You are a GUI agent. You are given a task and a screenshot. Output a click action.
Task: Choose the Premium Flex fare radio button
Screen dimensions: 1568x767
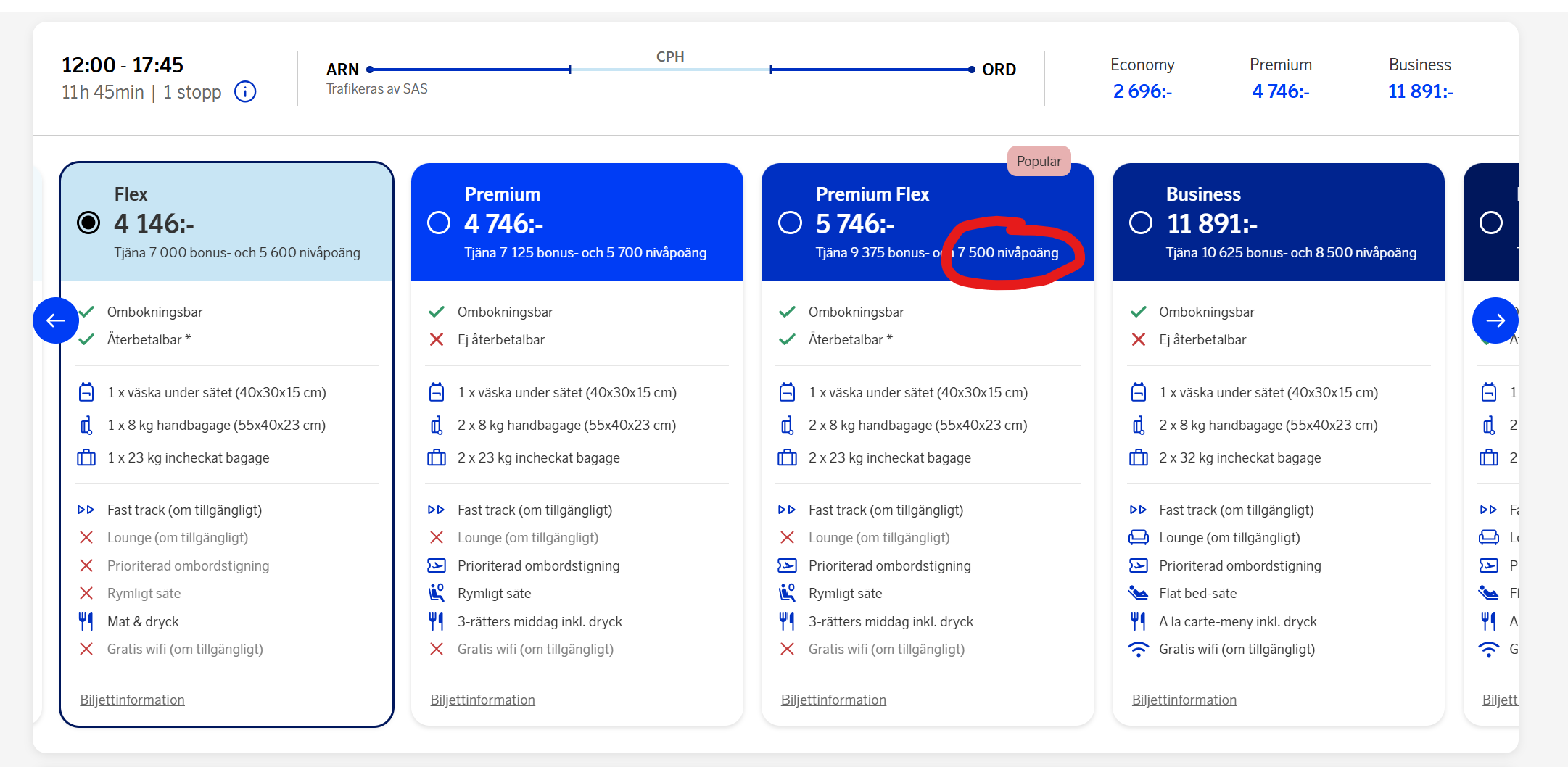(790, 223)
